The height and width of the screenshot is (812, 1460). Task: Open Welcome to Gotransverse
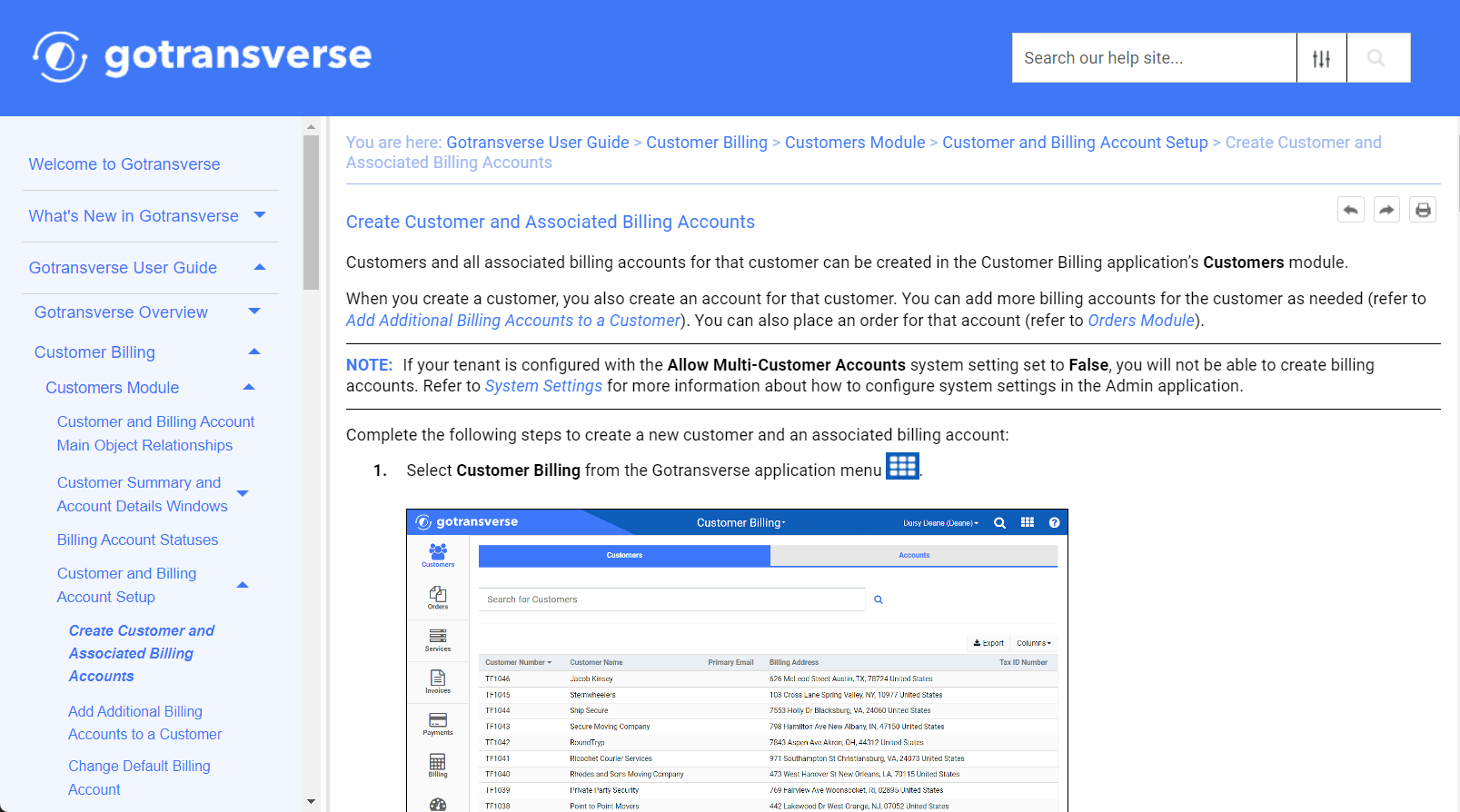(124, 164)
